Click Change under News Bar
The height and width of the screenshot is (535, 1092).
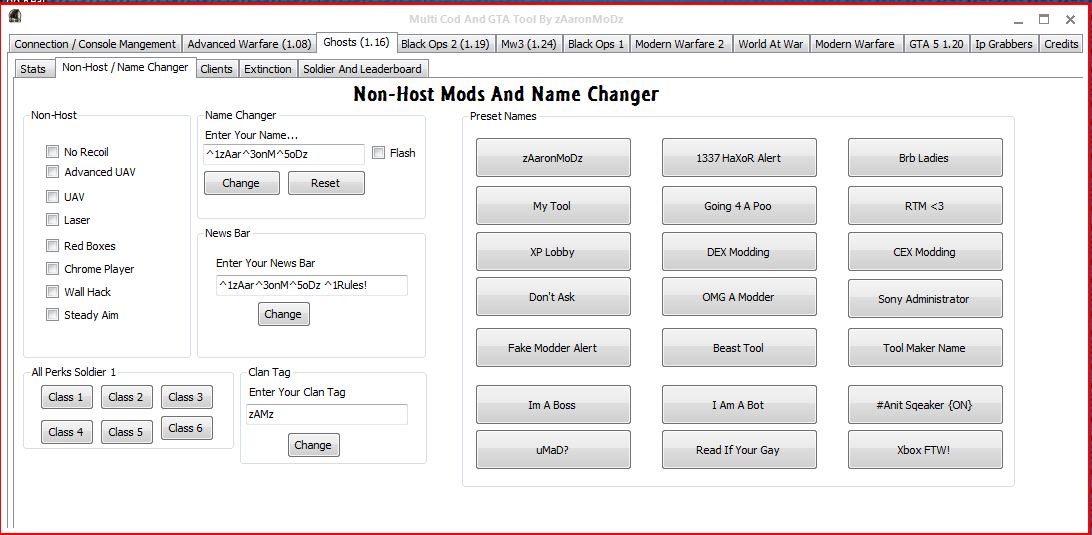(x=283, y=314)
